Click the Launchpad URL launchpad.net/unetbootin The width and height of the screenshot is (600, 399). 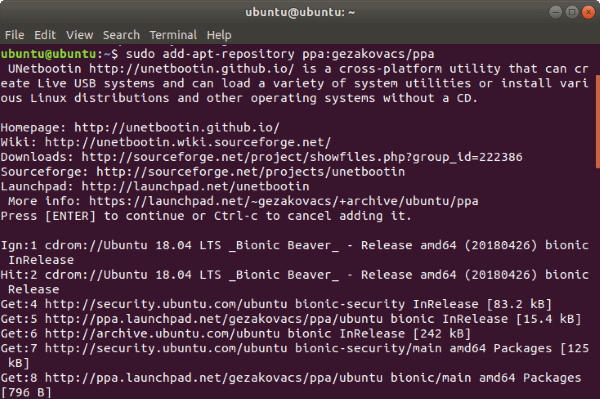coord(195,186)
